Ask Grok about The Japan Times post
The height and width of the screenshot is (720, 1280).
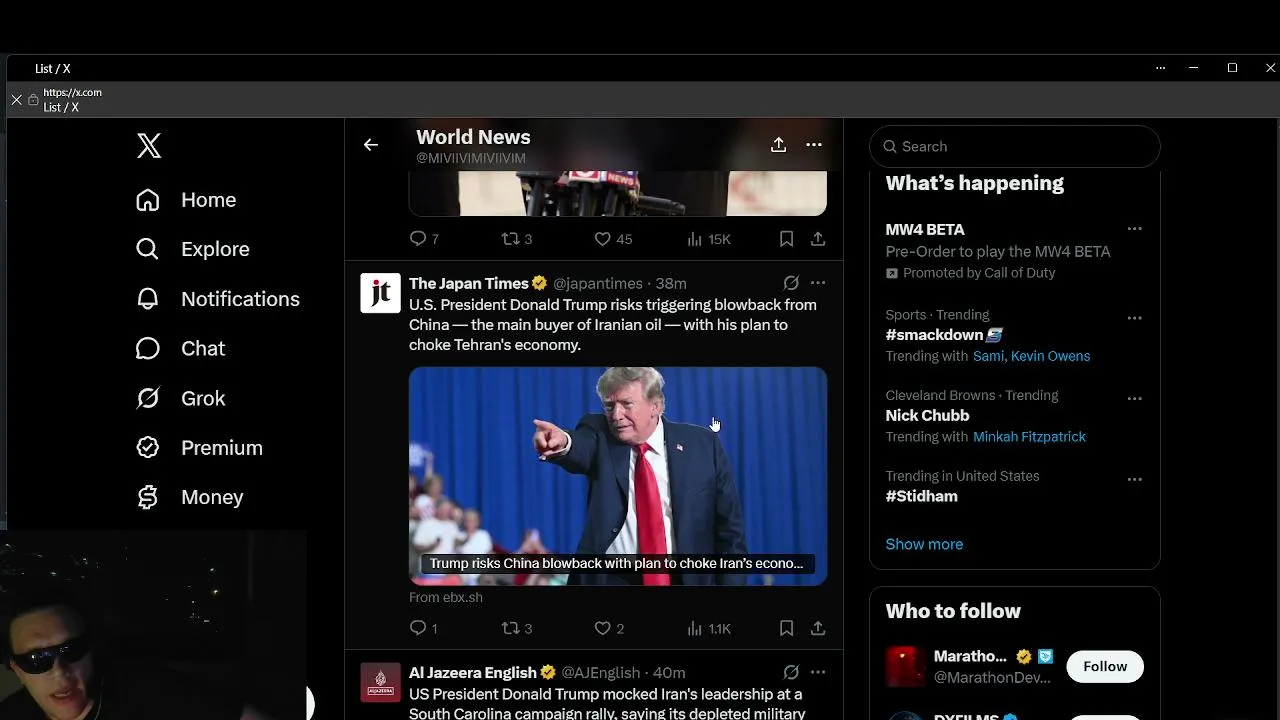coord(791,283)
